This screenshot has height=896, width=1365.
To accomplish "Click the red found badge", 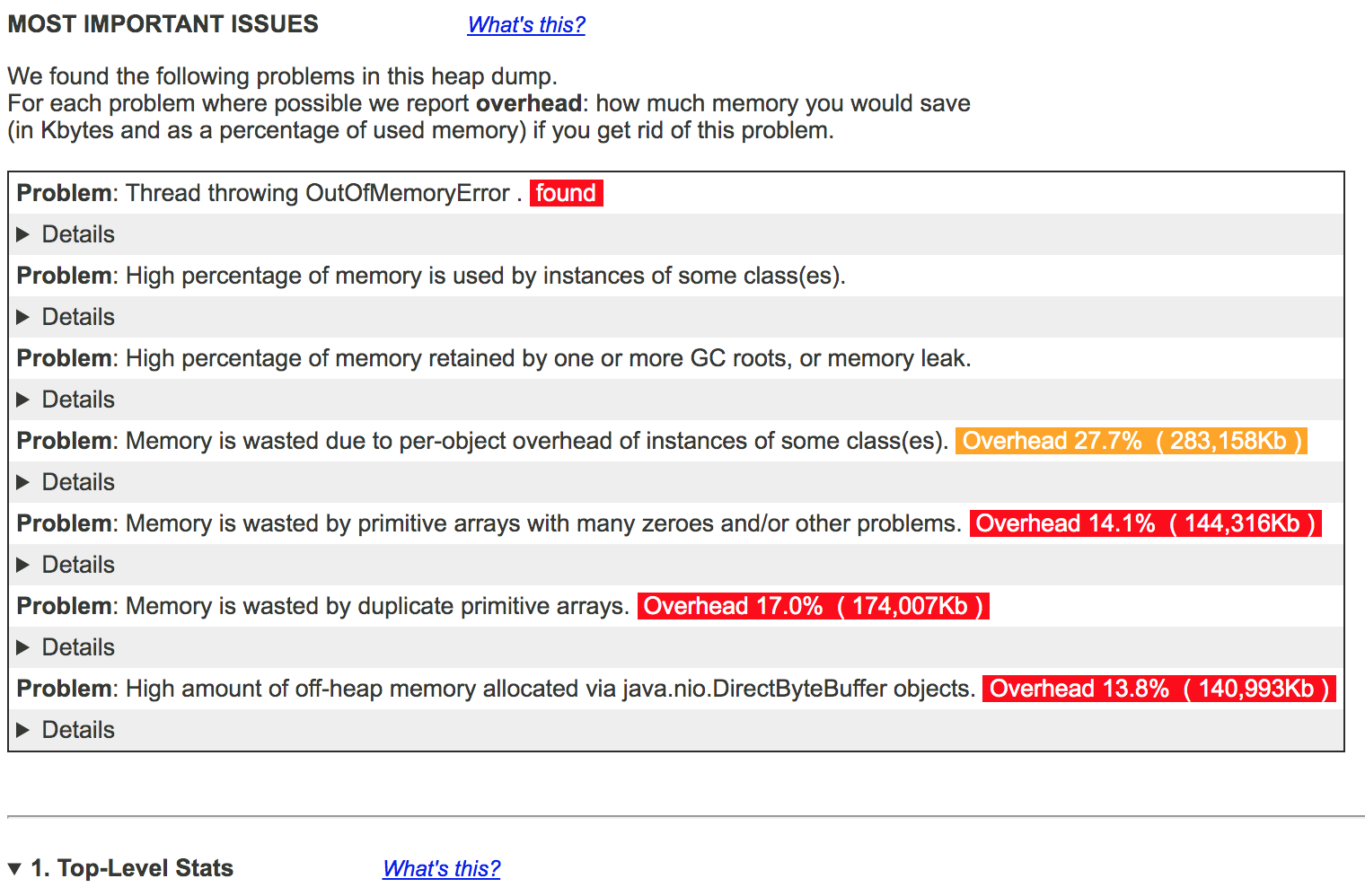I will [x=566, y=192].
